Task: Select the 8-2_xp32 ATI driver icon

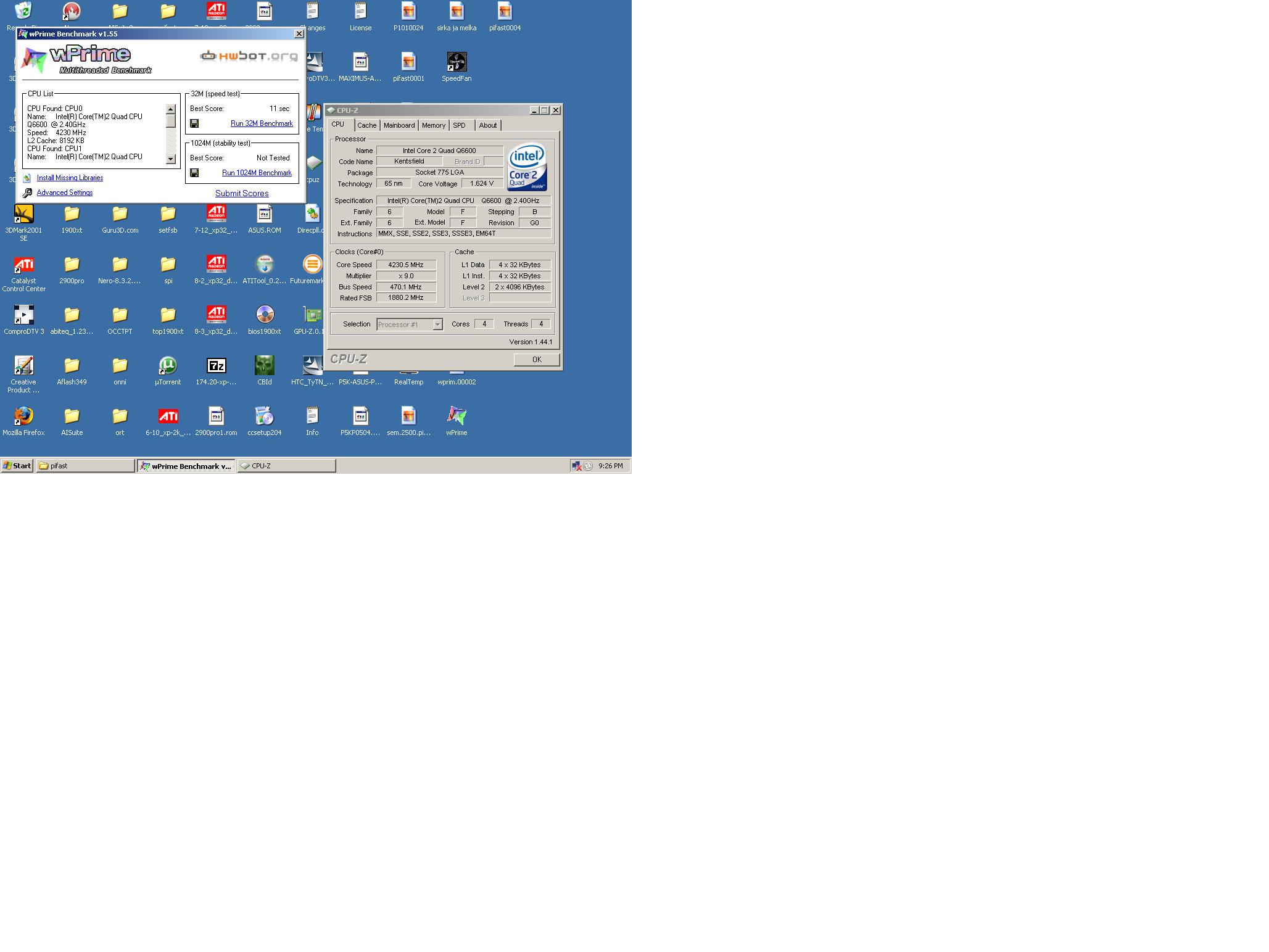Action: (x=216, y=270)
